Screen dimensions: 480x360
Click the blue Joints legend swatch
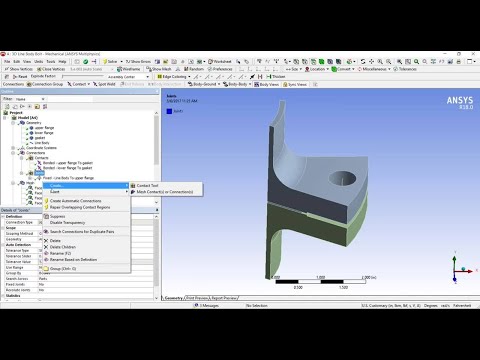point(169,111)
